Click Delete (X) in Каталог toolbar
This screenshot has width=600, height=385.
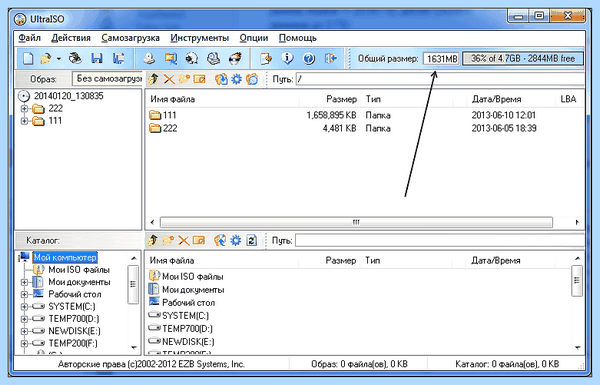[x=184, y=240]
